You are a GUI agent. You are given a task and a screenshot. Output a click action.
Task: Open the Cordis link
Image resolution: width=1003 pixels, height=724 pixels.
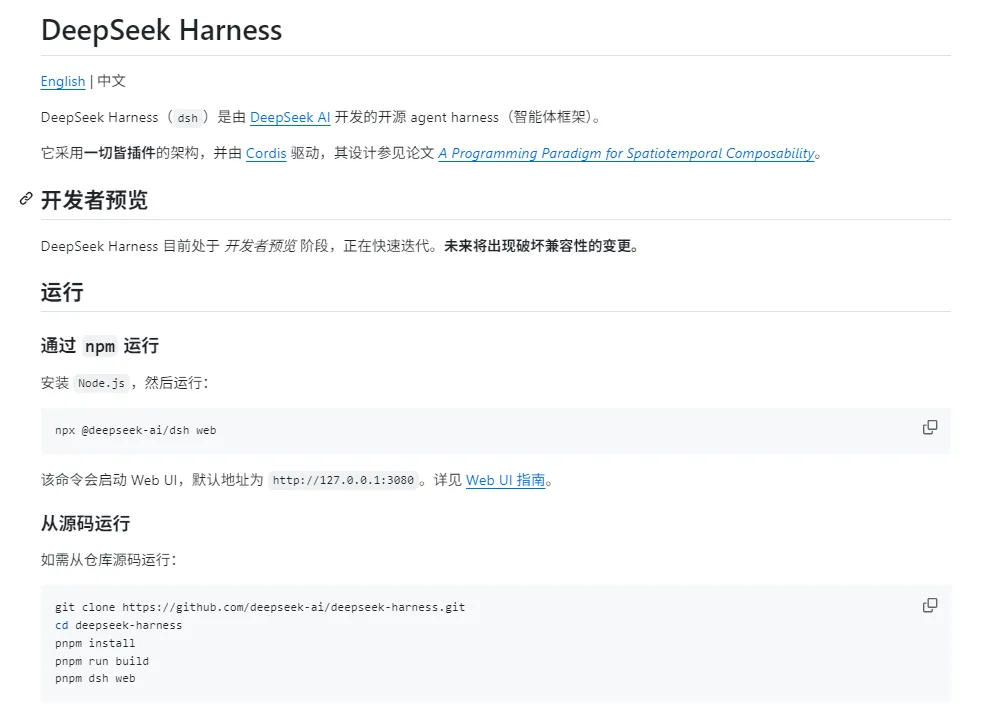click(265, 153)
